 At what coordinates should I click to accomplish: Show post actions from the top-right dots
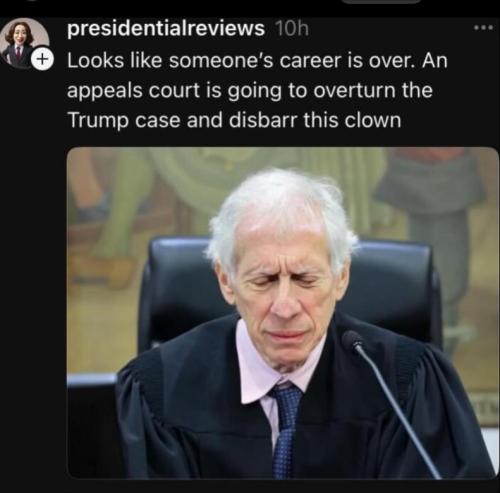tap(483, 28)
